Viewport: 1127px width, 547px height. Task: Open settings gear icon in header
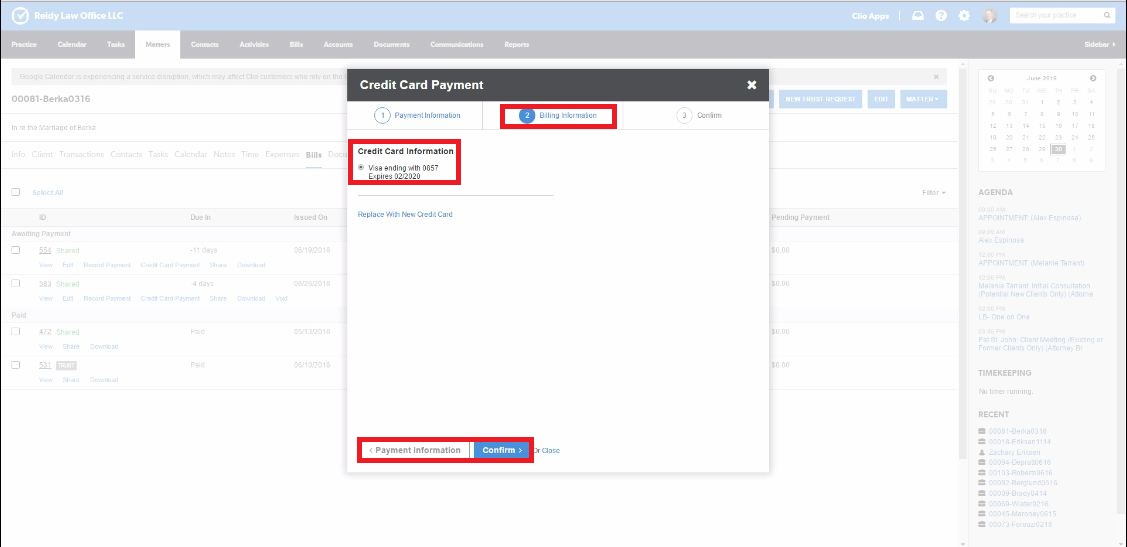[964, 16]
